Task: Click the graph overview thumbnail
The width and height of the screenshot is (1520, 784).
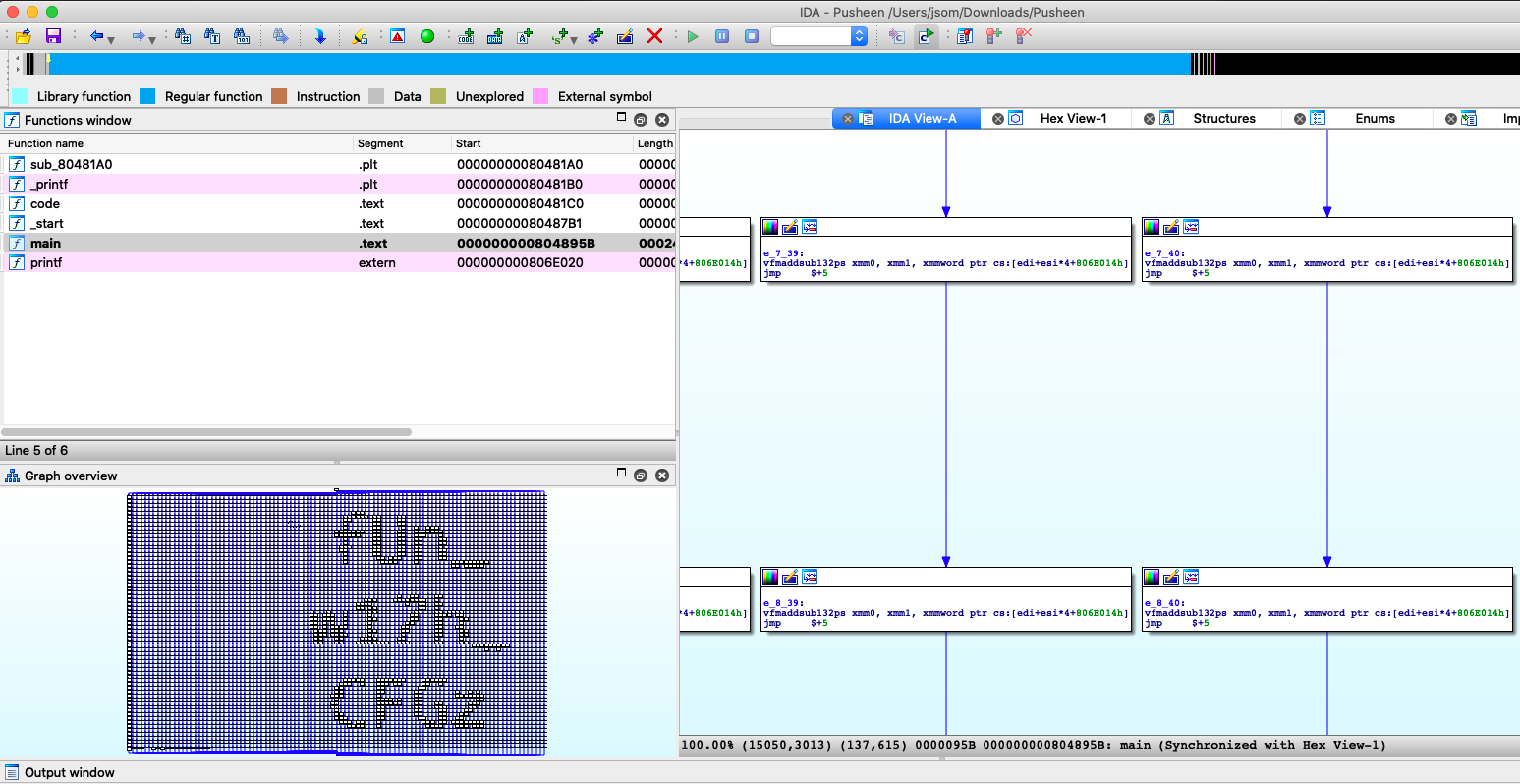Action: pyautogui.click(x=337, y=623)
